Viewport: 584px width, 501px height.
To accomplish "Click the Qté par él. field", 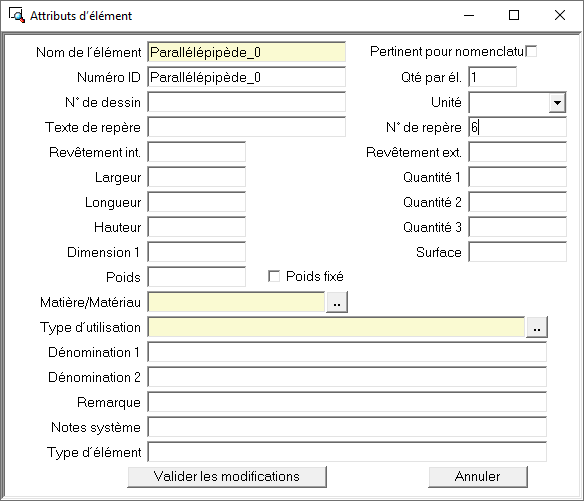I will pyautogui.click(x=492, y=77).
